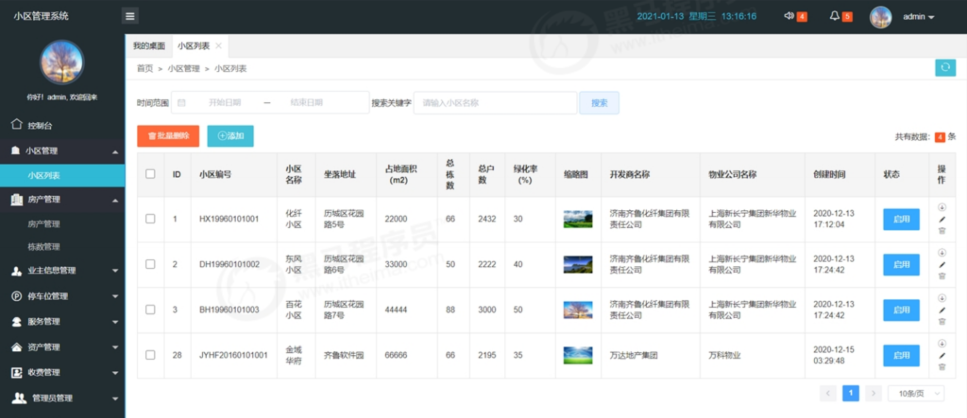Select the 小区列表 tab
967x418 pixels.
(194, 46)
